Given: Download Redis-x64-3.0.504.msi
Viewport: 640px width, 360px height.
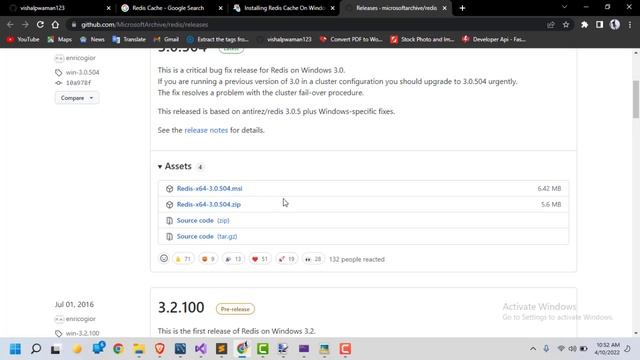Looking at the screenshot, I should [x=209, y=189].
